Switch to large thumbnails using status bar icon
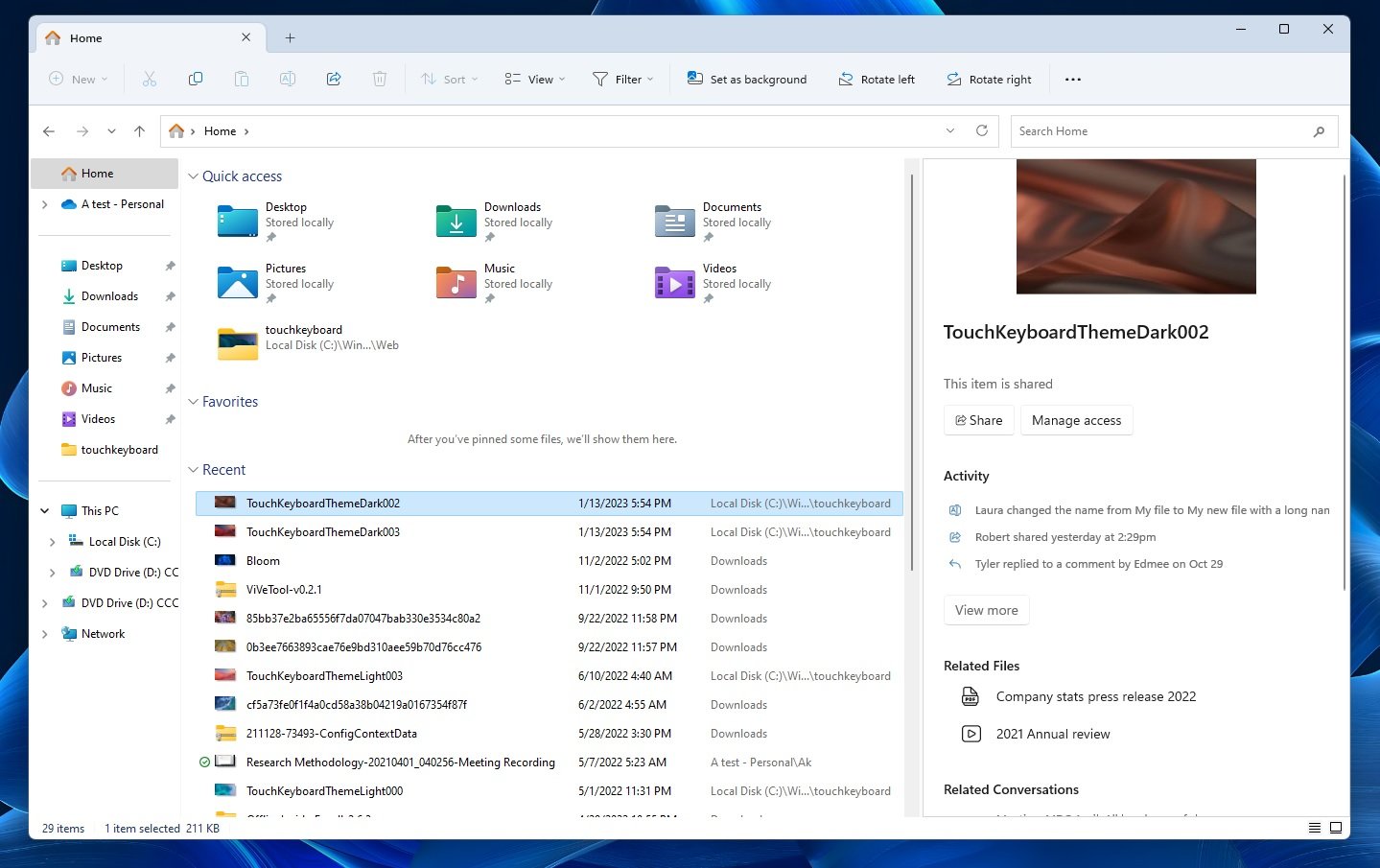The width and height of the screenshot is (1380, 868). pyautogui.click(x=1336, y=828)
